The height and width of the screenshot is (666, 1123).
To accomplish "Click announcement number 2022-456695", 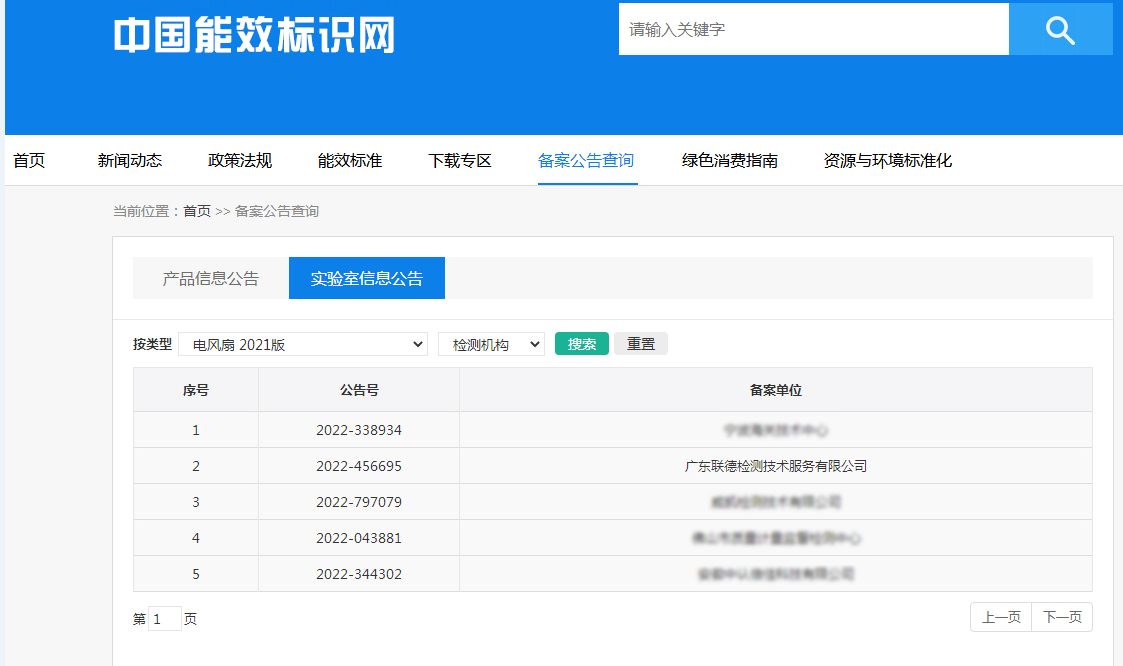I will (357, 466).
